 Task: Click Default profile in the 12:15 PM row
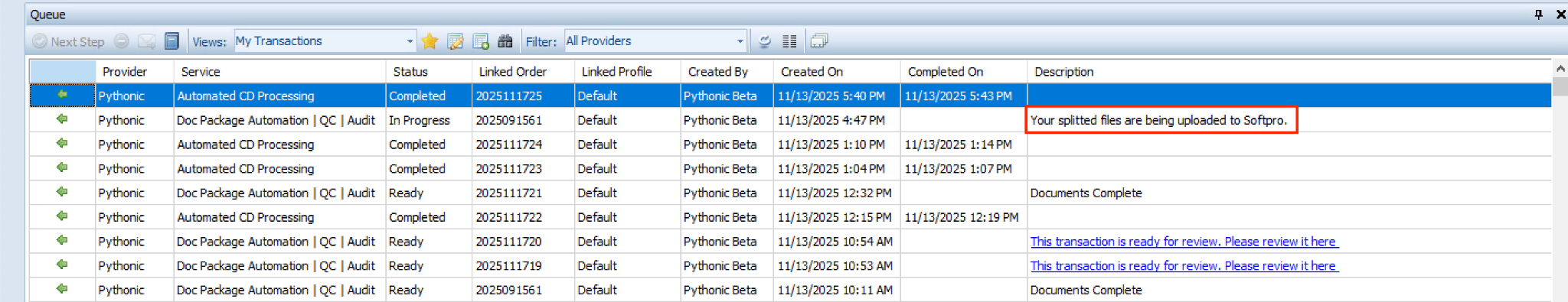pyautogui.click(x=597, y=217)
